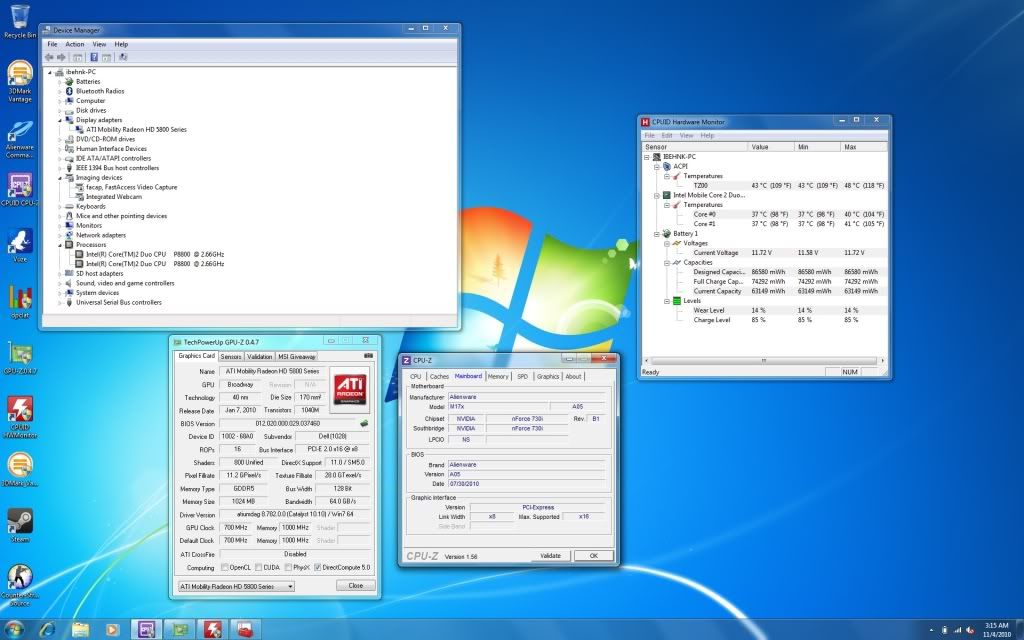Click the horizontal scrollbar thumb in HWMonitor

point(764,360)
